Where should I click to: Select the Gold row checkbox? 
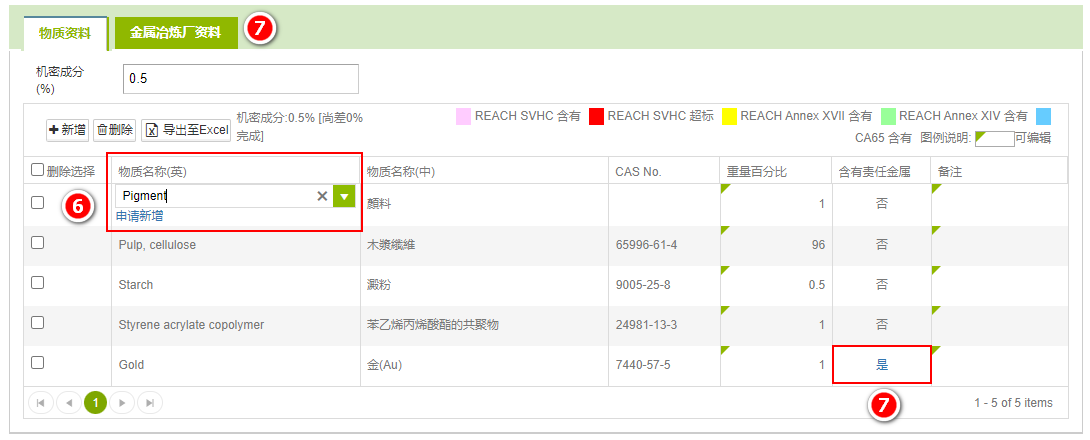pos(38,363)
